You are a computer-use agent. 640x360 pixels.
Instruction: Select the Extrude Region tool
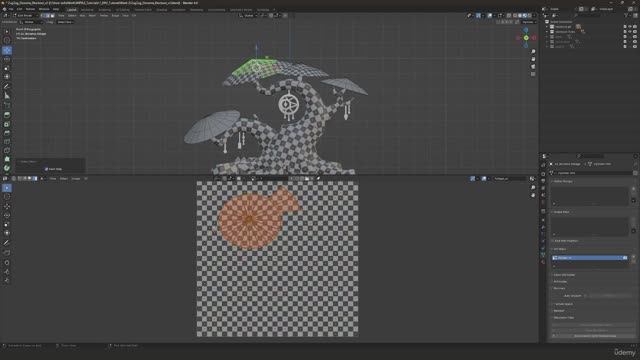tap(7, 115)
